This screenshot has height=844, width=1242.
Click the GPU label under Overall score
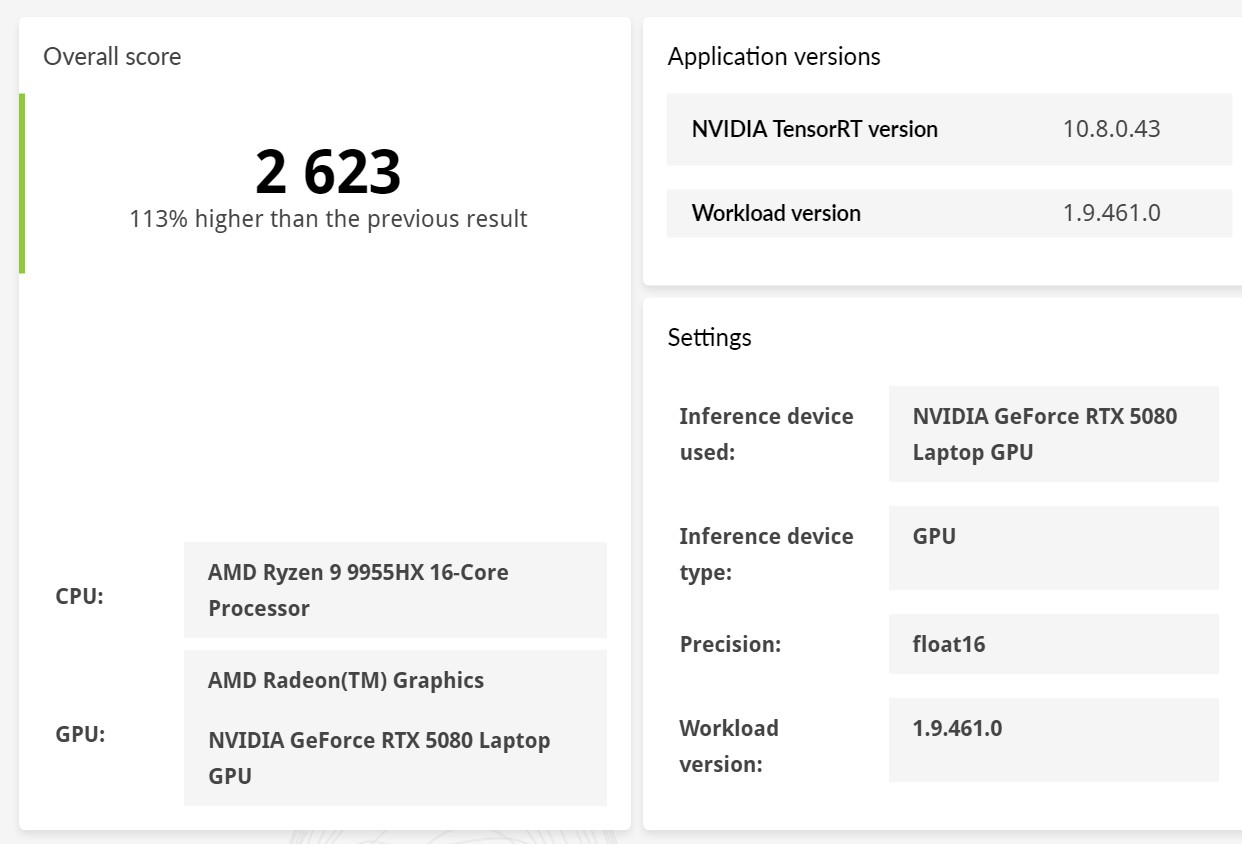(81, 735)
